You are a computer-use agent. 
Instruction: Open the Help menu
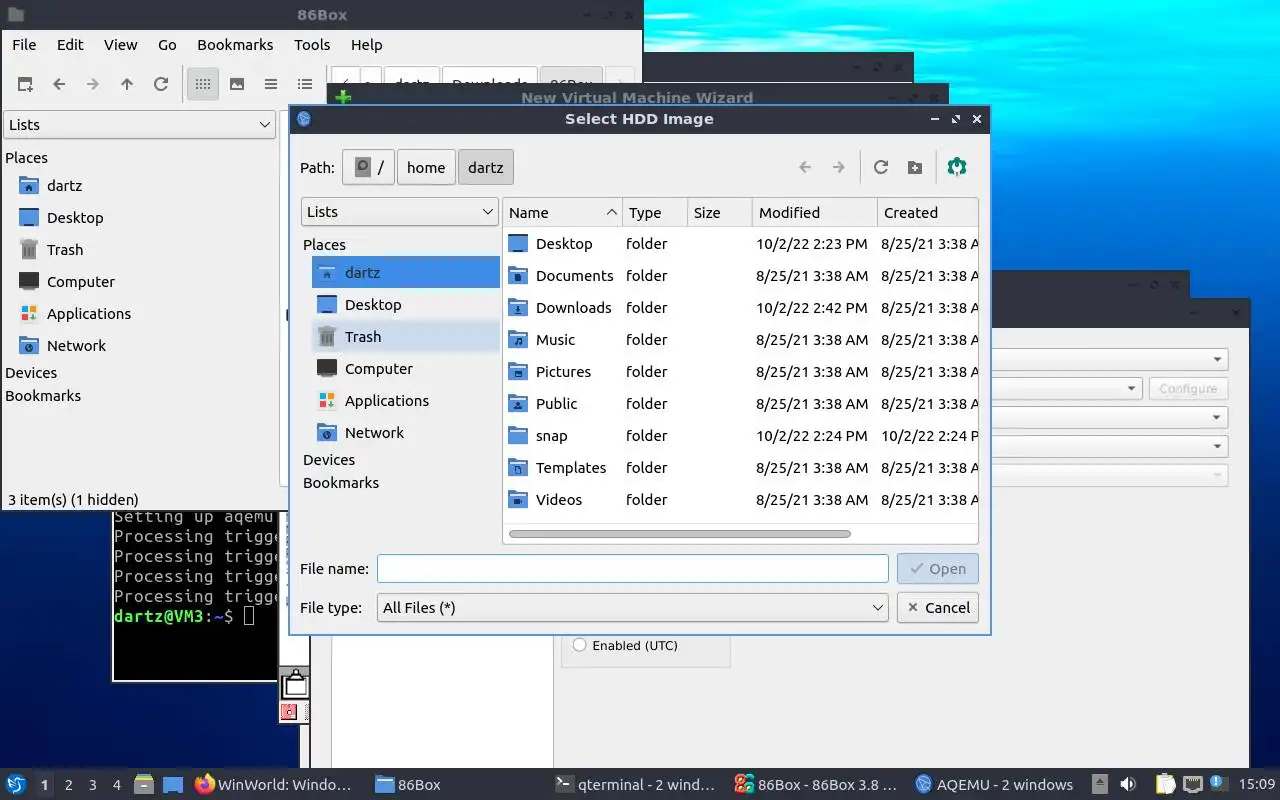tap(366, 45)
